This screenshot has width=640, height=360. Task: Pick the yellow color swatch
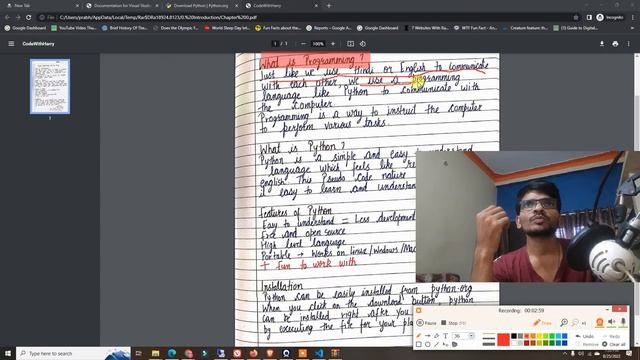click(x=540, y=336)
